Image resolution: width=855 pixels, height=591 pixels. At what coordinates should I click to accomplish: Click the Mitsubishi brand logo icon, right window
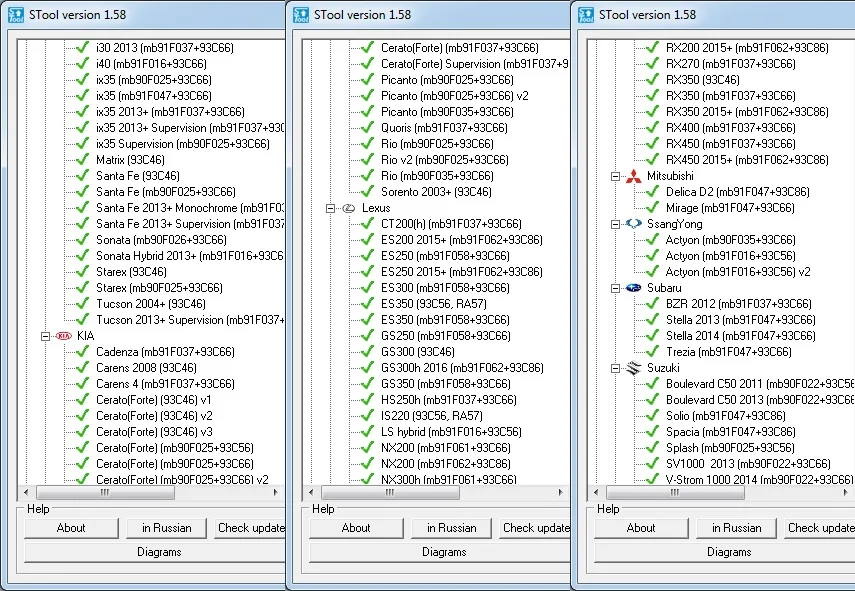point(634,176)
